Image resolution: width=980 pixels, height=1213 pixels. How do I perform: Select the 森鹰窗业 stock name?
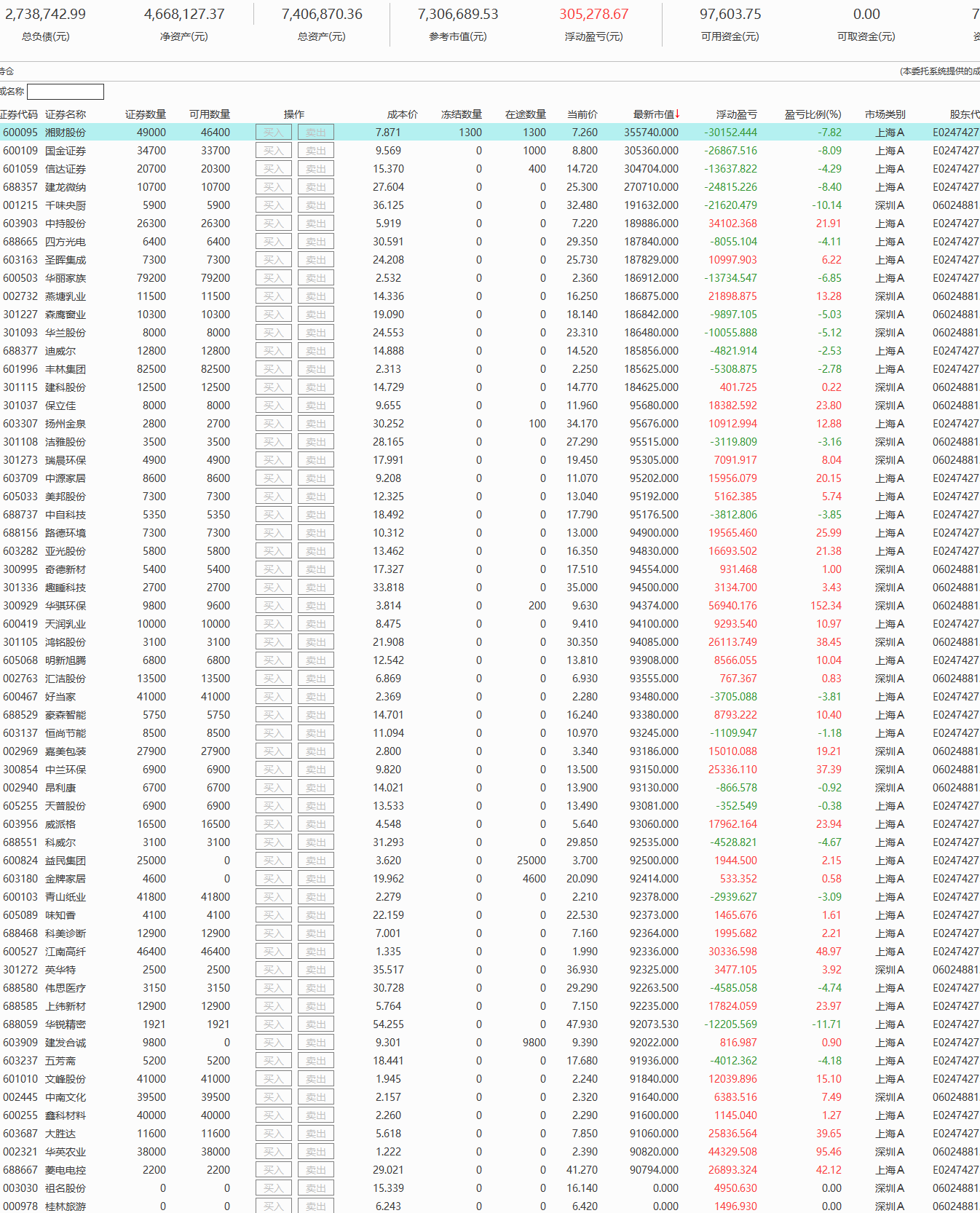tap(66, 315)
